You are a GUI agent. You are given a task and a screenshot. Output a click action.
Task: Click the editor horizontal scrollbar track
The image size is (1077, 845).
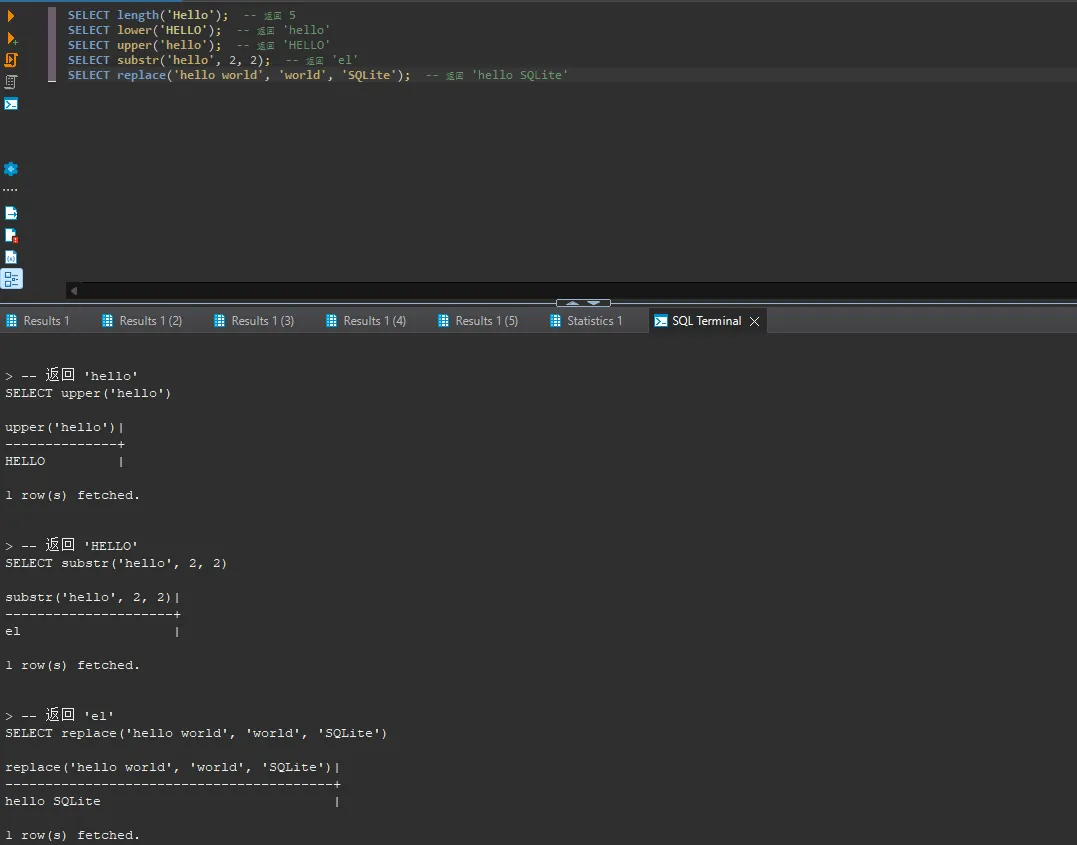tap(578, 291)
